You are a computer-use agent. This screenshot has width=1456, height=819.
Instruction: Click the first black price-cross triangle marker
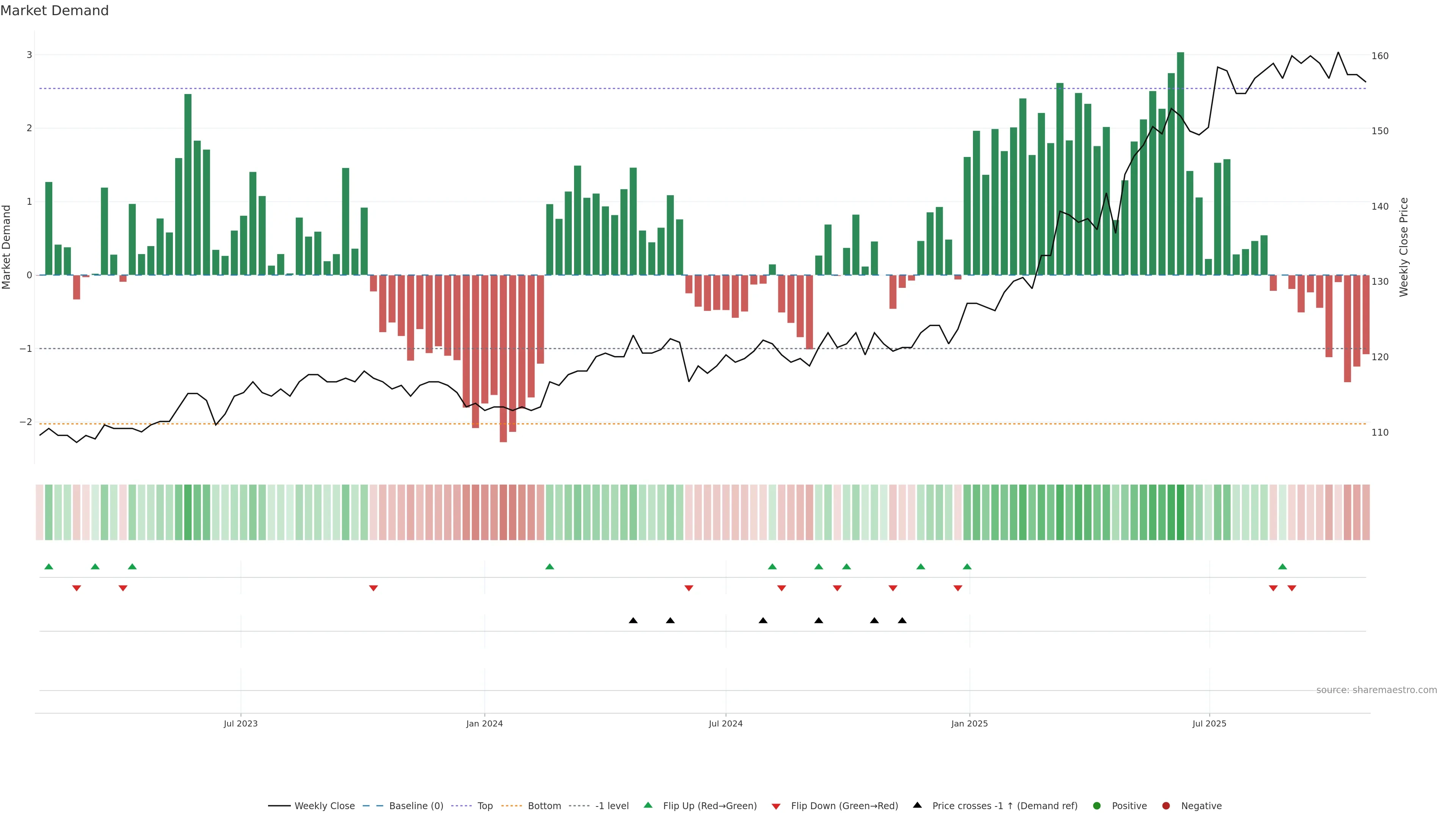[x=633, y=621]
